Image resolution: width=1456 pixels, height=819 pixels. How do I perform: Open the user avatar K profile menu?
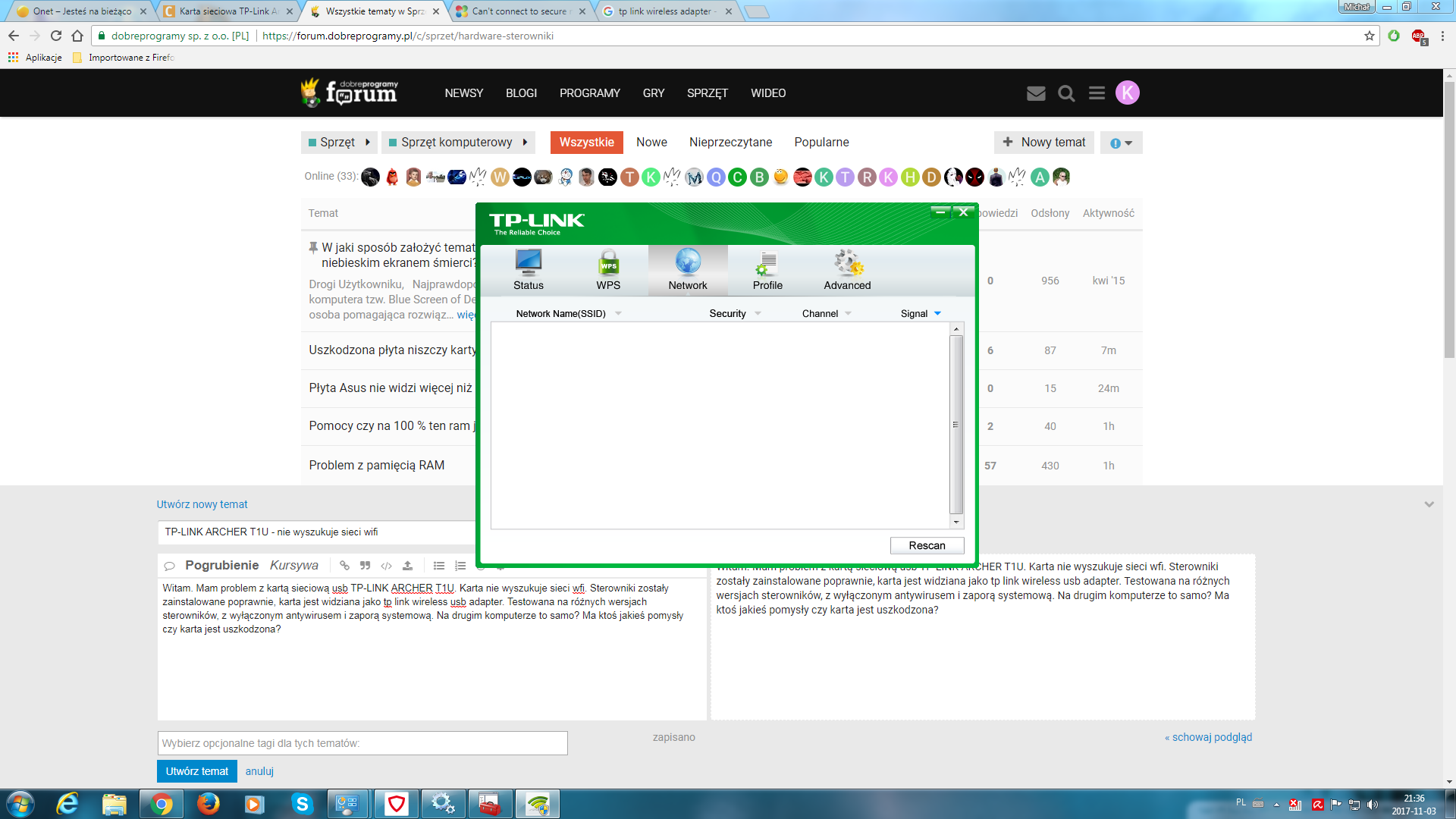point(1128,93)
